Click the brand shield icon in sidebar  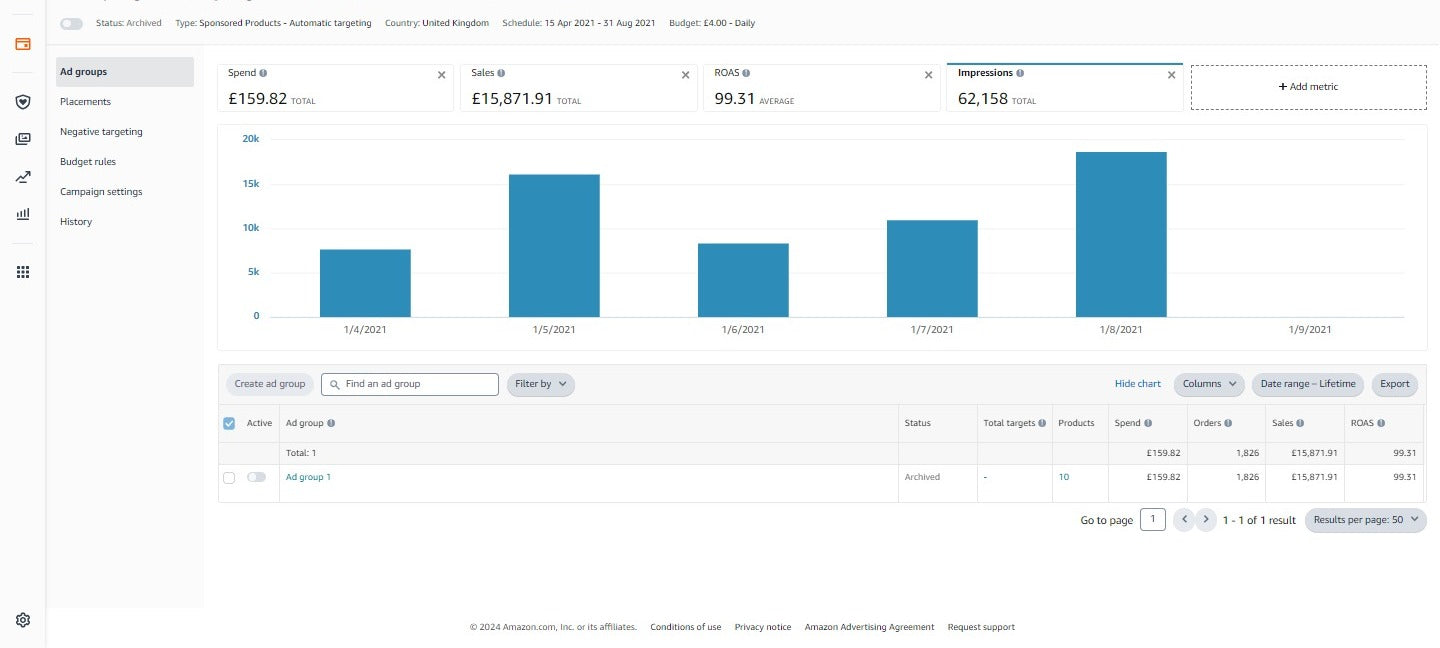click(22, 102)
